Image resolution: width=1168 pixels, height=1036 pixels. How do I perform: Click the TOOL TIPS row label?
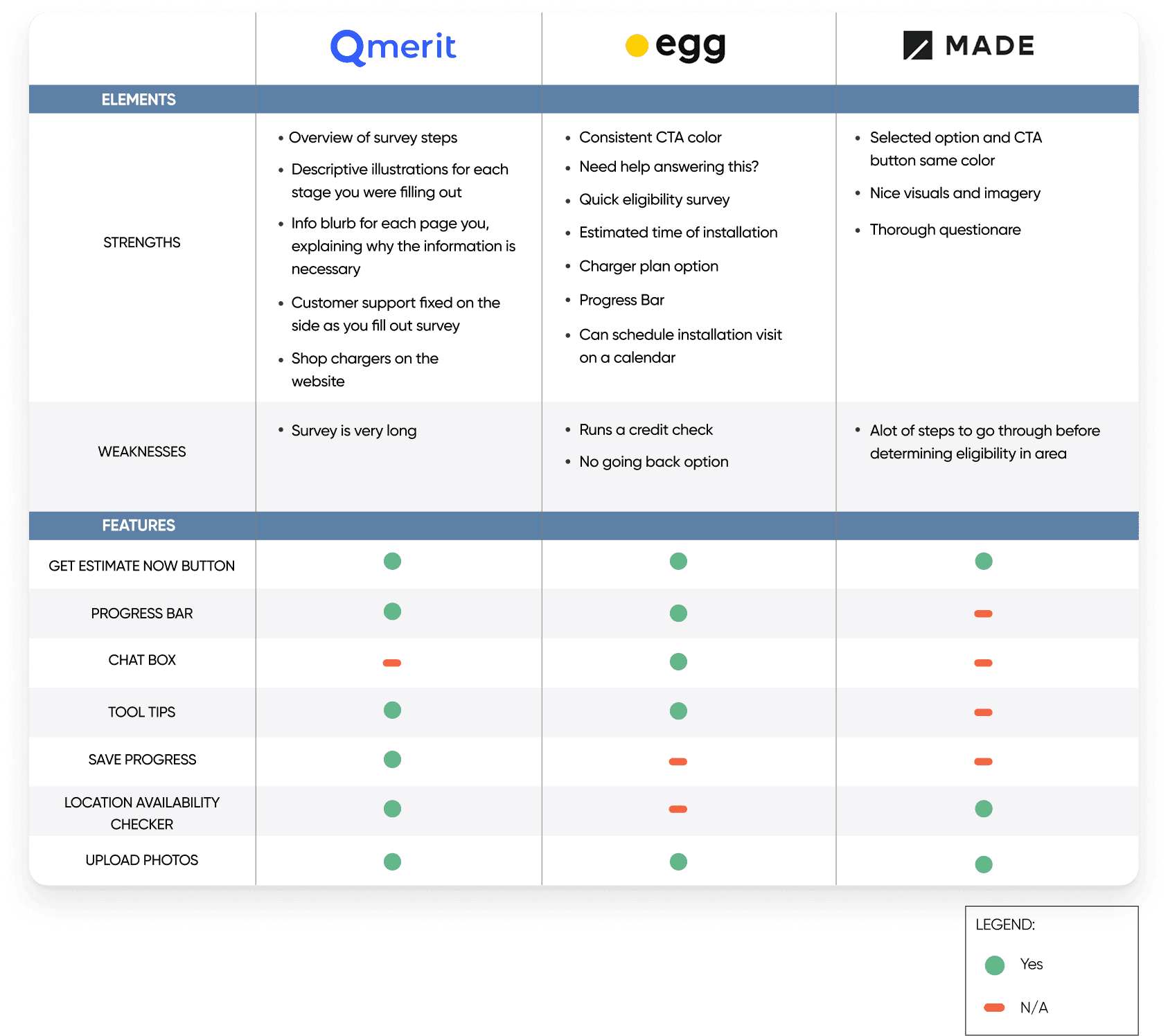coord(142,712)
